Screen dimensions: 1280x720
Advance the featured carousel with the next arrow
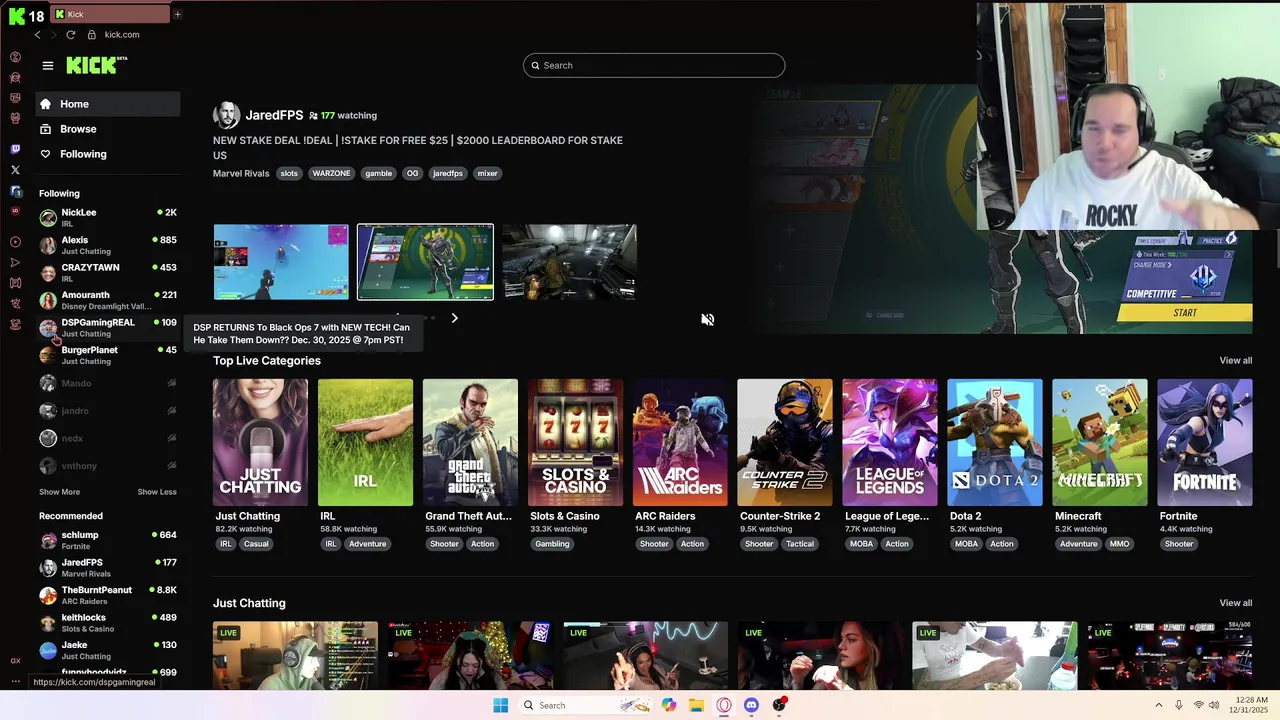[x=454, y=318]
